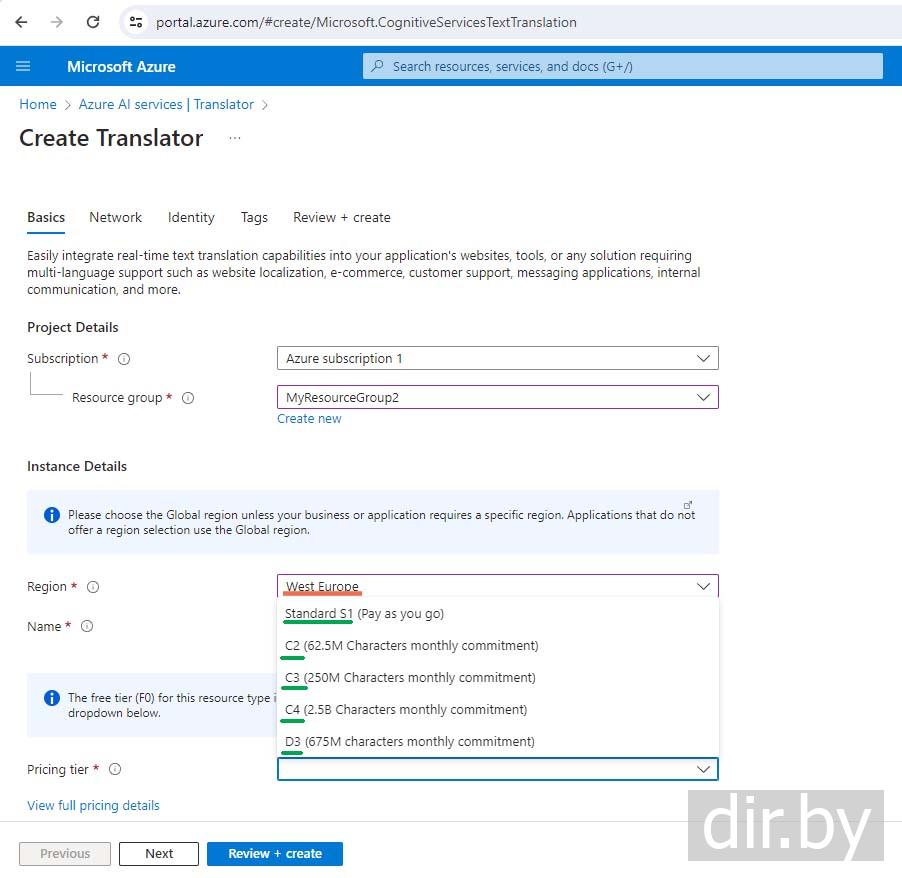Image resolution: width=902 pixels, height=878 pixels.
Task: Click the info icon in Global region notice
Action: pyautogui.click(x=52, y=515)
